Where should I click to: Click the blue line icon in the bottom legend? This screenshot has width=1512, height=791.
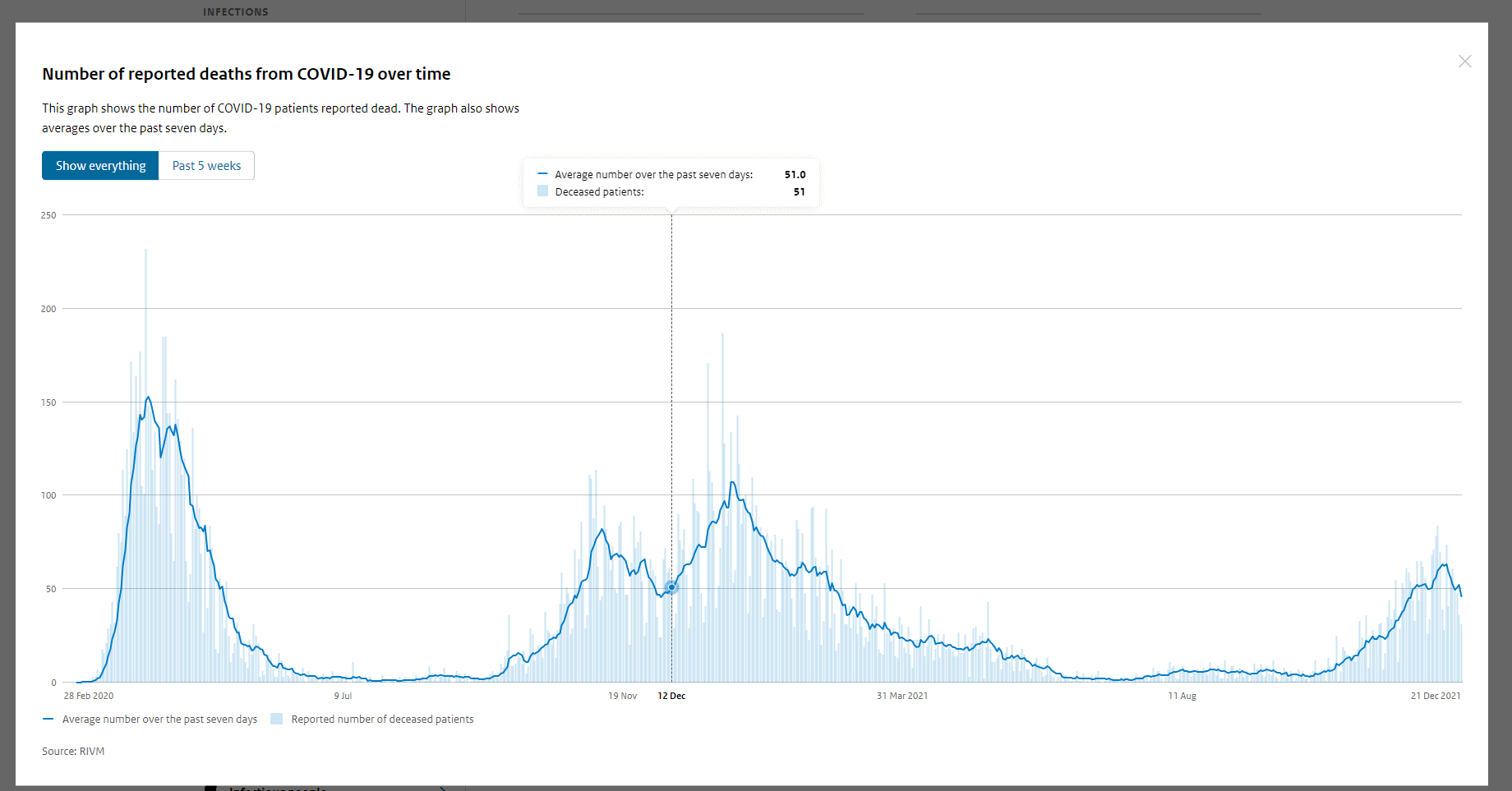tap(48, 719)
